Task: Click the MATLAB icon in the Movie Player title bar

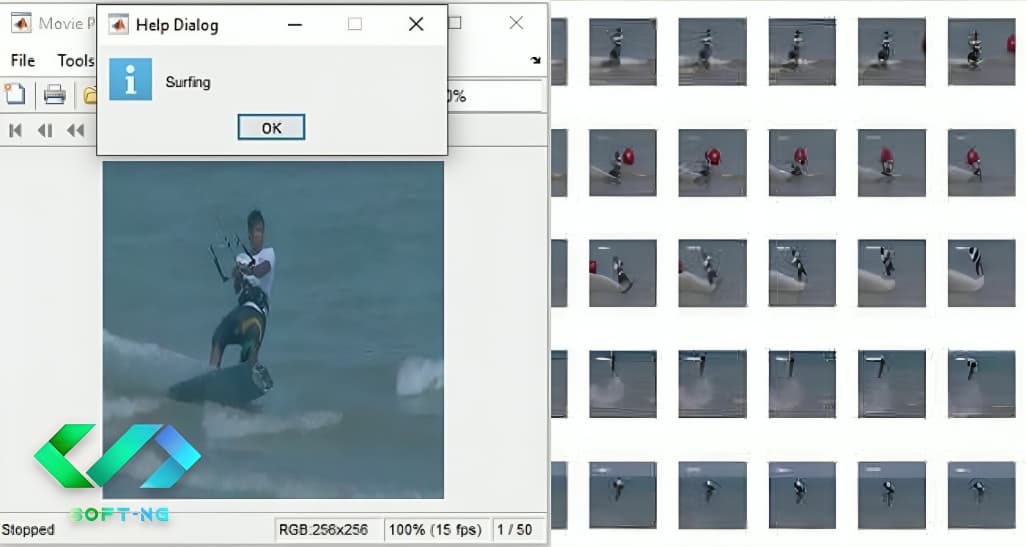Action: click(x=21, y=24)
